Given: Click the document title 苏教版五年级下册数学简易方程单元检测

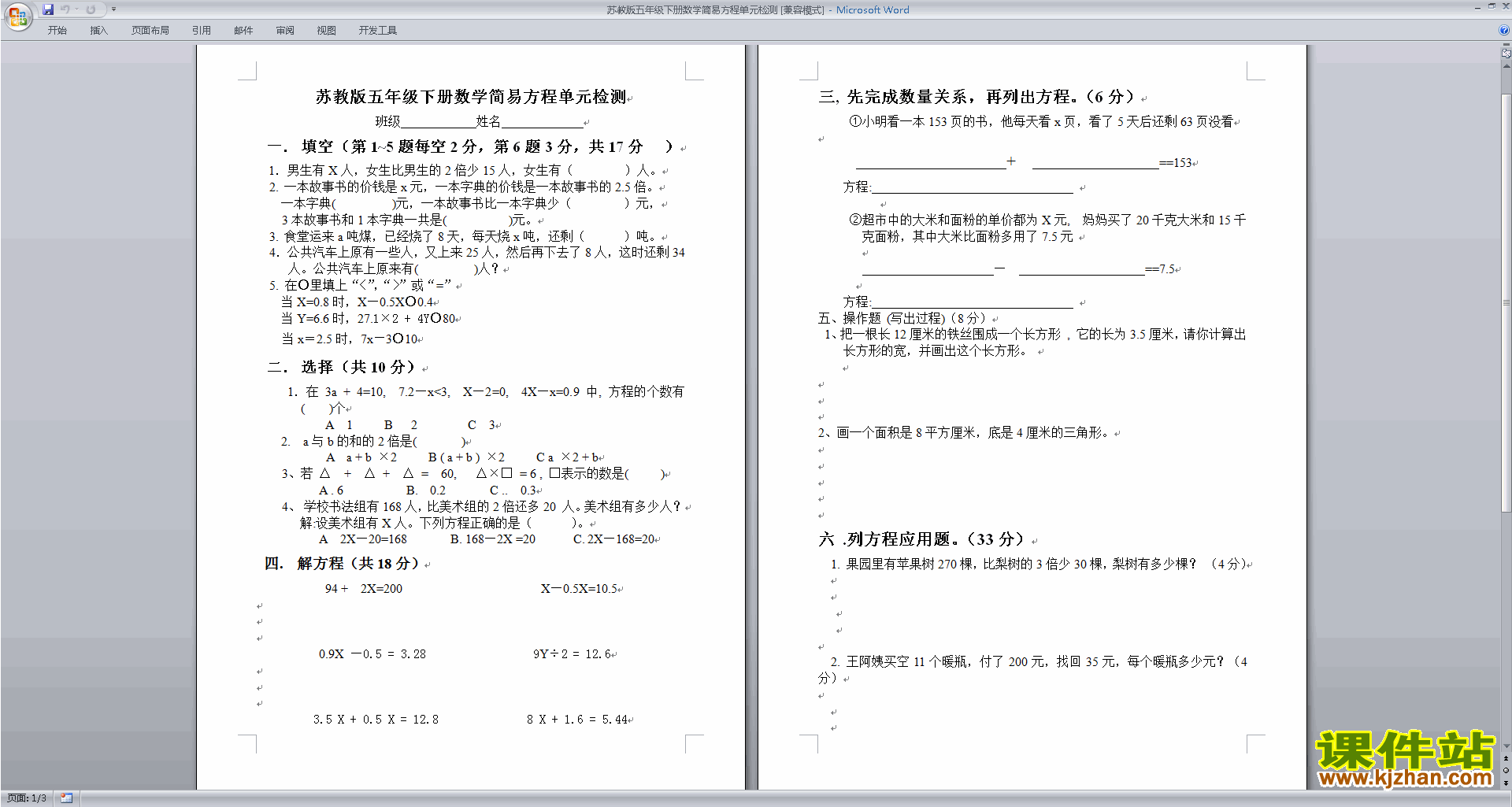Looking at the screenshot, I should 471,97.
